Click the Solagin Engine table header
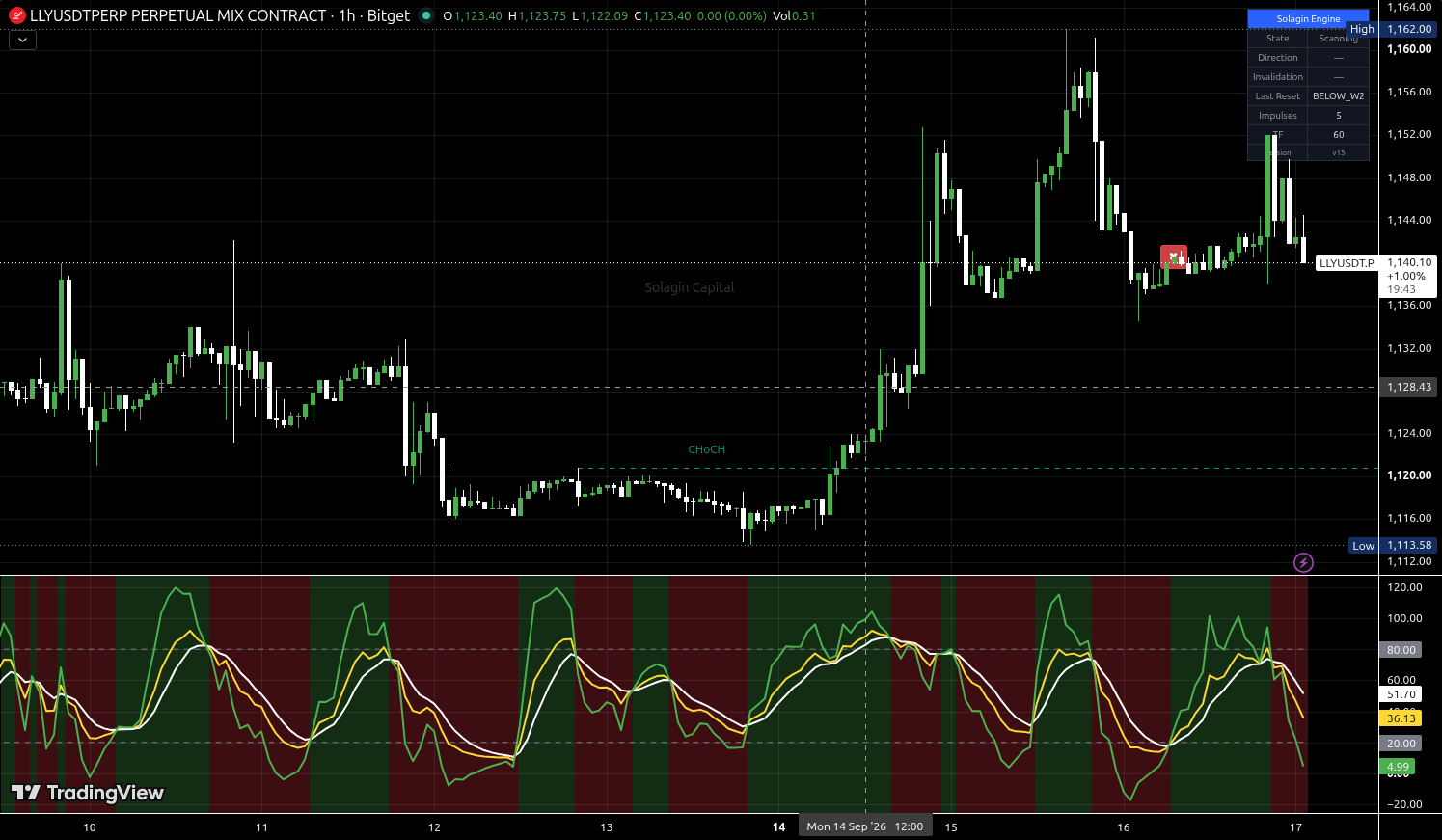The height and width of the screenshot is (840, 1442). (x=1308, y=19)
